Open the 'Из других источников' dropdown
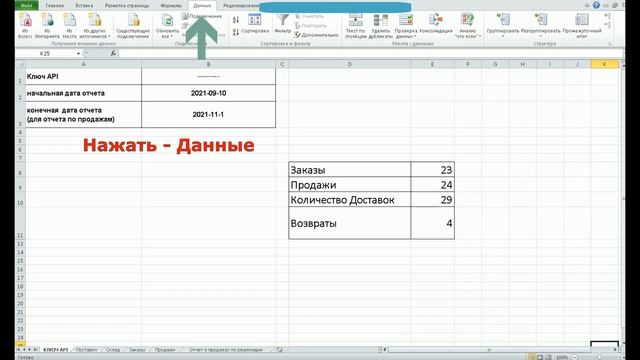This screenshot has width=640, height=360. [x=95, y=26]
